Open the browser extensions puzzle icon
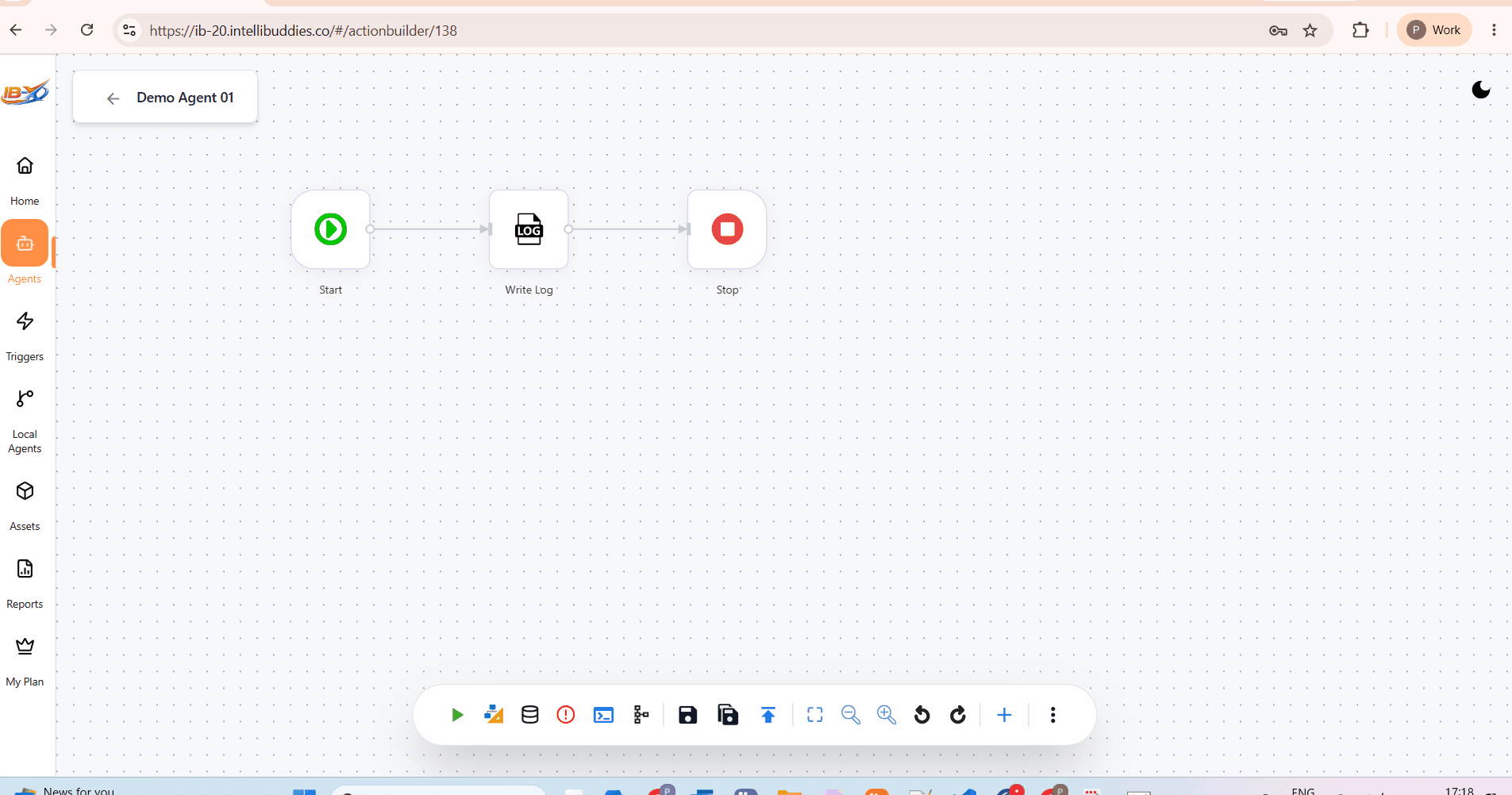 1360,30
